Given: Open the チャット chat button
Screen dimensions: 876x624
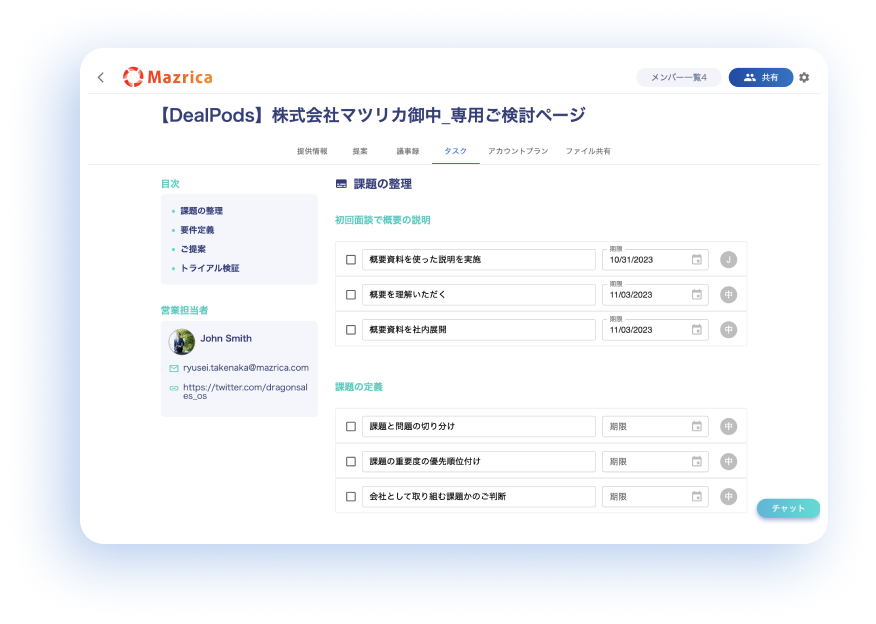Looking at the screenshot, I should click(x=788, y=508).
